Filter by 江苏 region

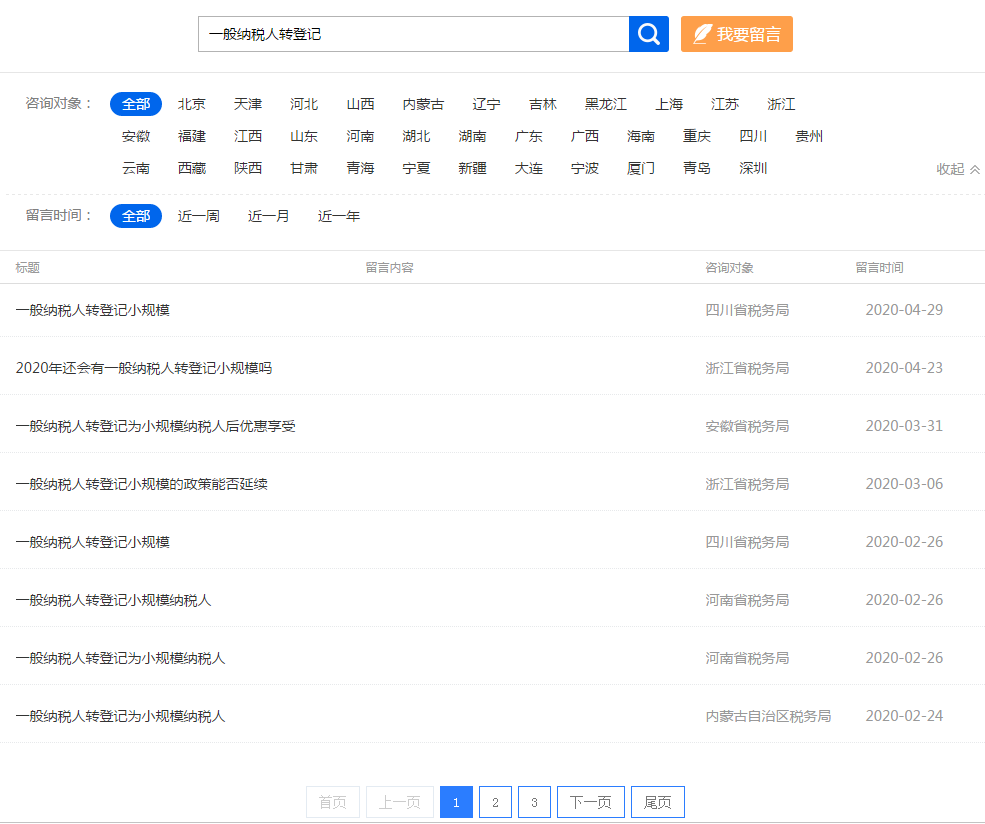coord(725,104)
